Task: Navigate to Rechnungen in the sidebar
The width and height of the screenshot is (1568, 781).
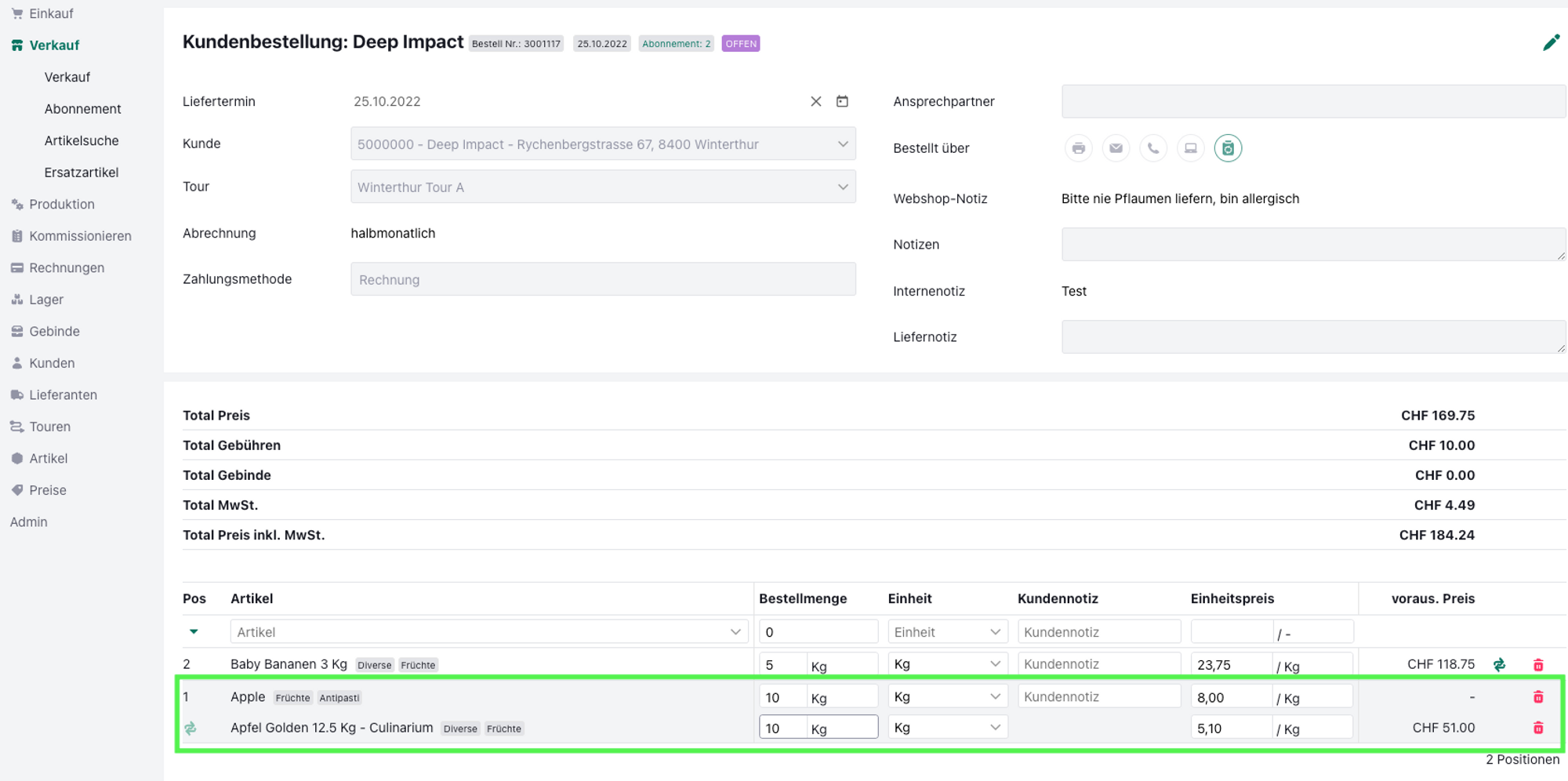Action: (67, 268)
